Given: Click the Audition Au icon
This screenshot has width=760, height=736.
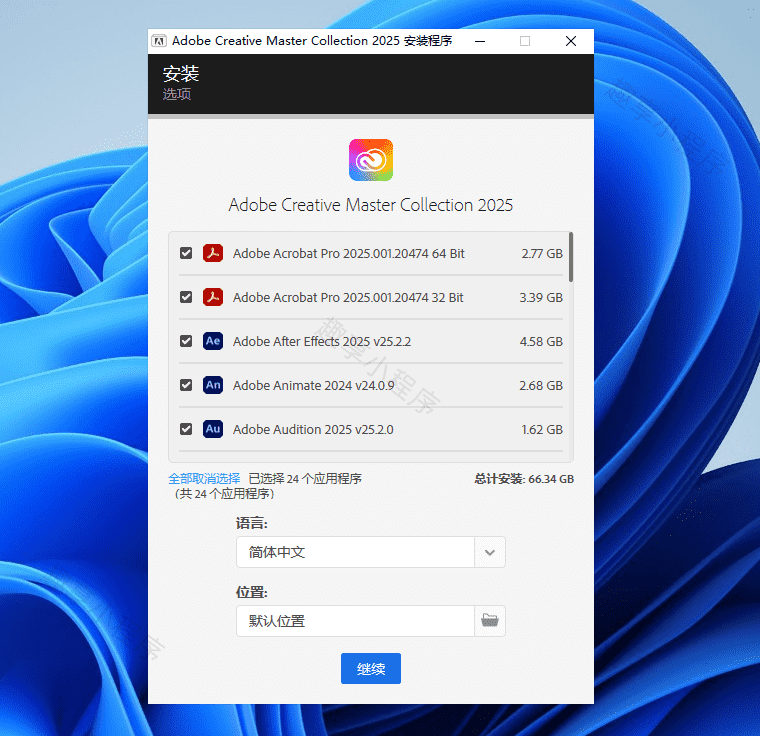Looking at the screenshot, I should pyautogui.click(x=213, y=429).
